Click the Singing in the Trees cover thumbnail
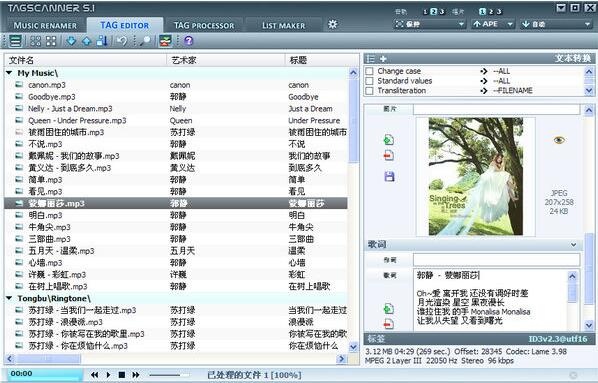Viewport: 598px width, 383px height. pos(476,176)
